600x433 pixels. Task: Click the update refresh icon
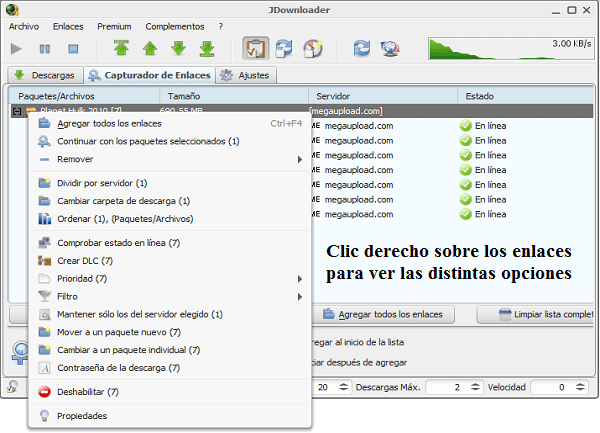(362, 49)
